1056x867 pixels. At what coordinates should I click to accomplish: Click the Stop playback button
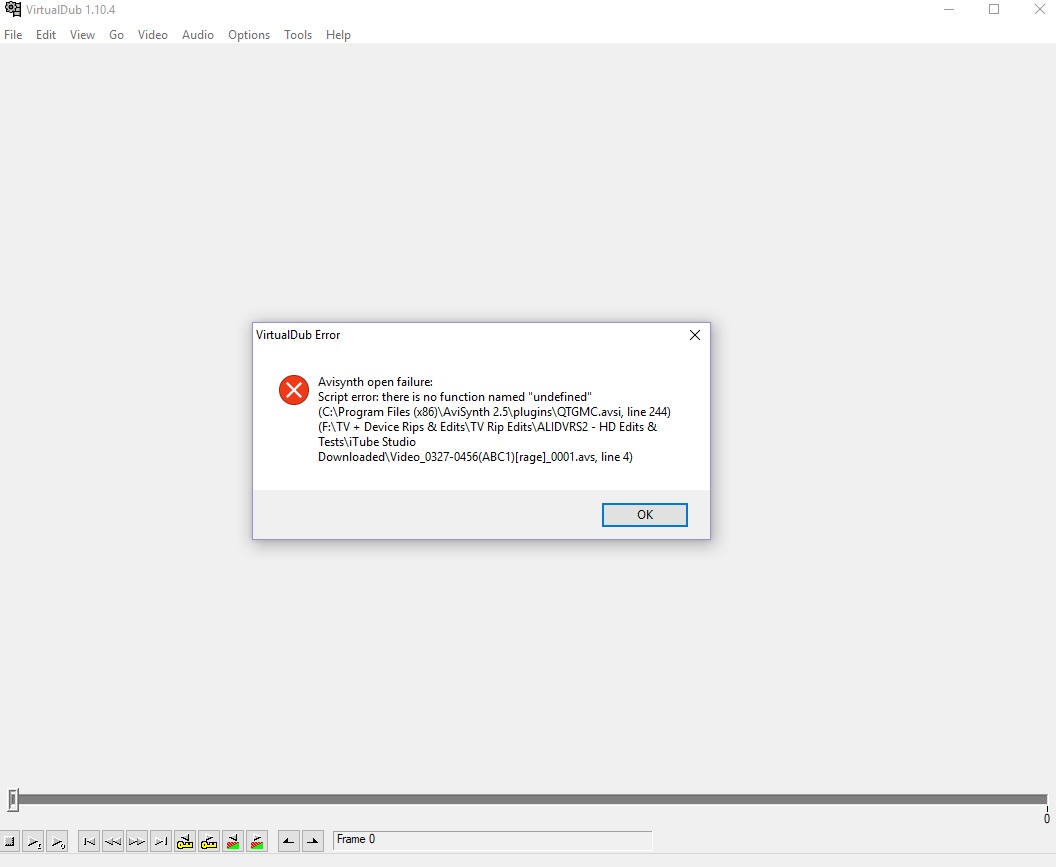click(x=10, y=841)
